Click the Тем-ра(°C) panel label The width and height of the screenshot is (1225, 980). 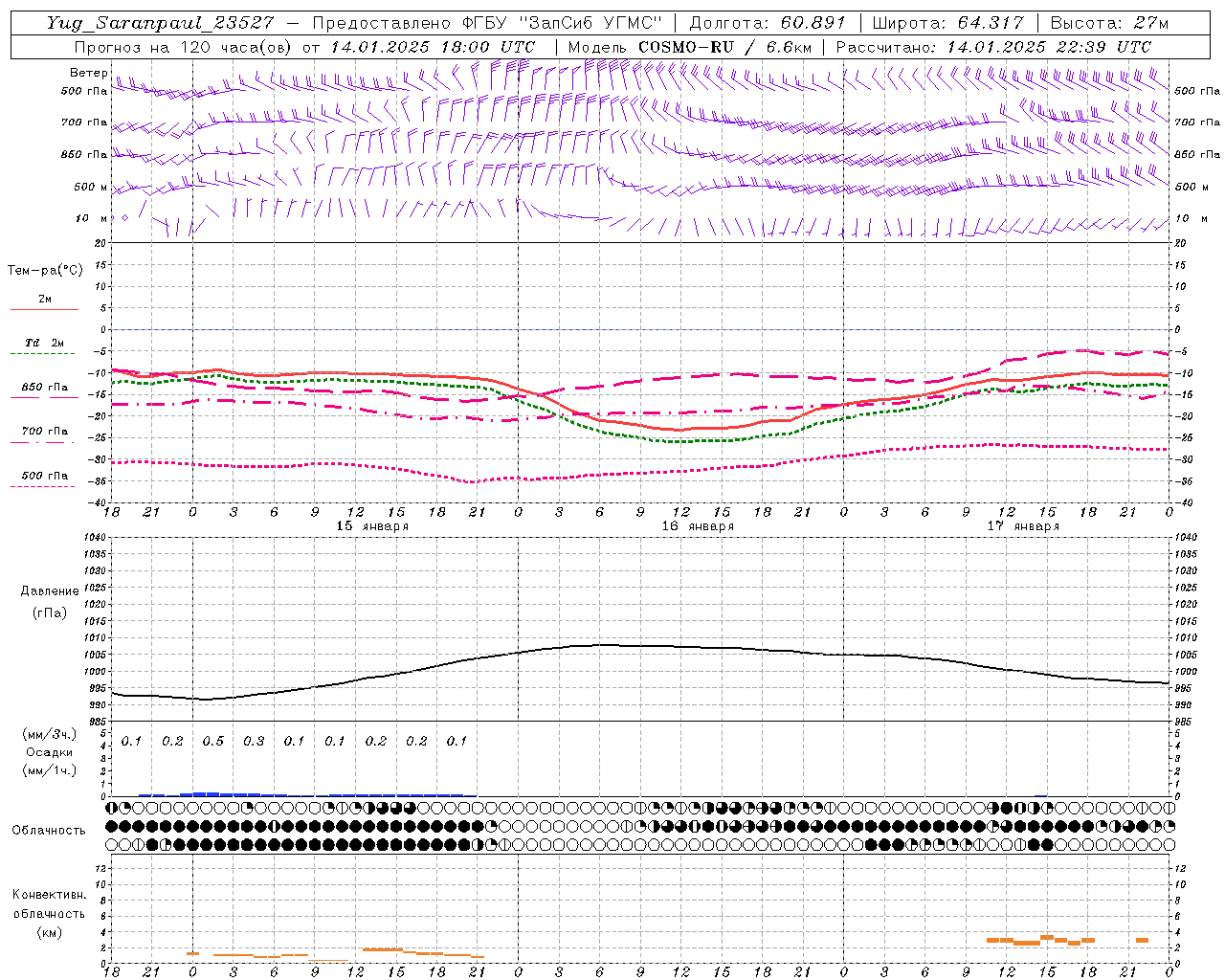pyautogui.click(x=45, y=270)
